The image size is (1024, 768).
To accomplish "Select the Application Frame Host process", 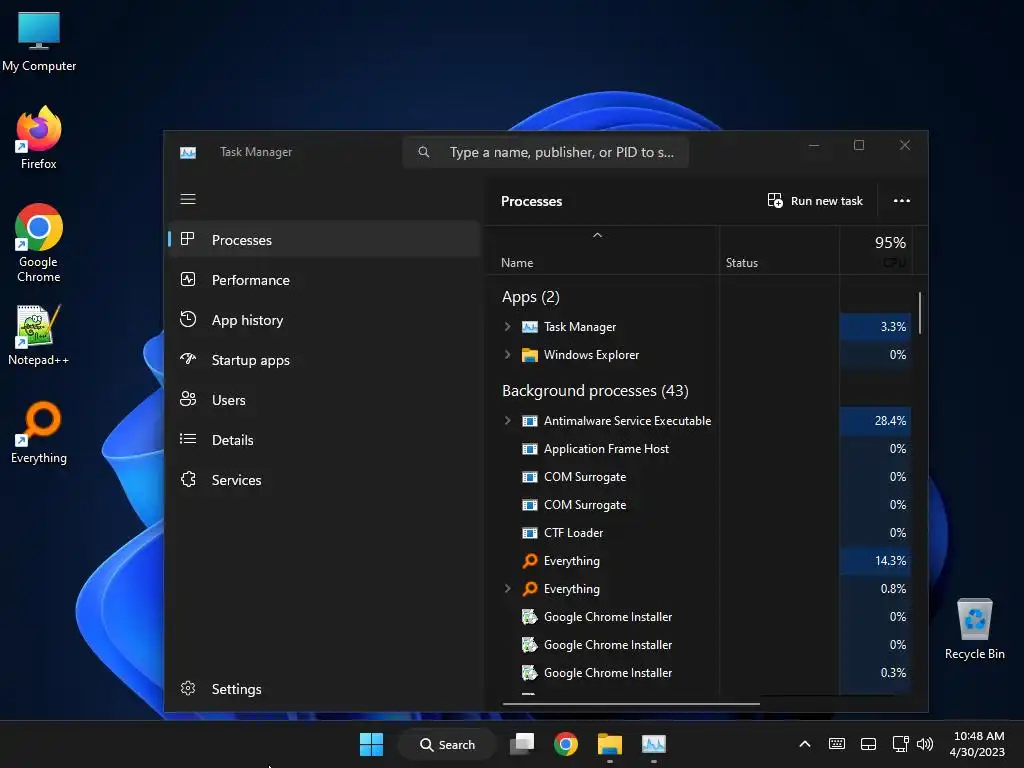I will point(699,449).
